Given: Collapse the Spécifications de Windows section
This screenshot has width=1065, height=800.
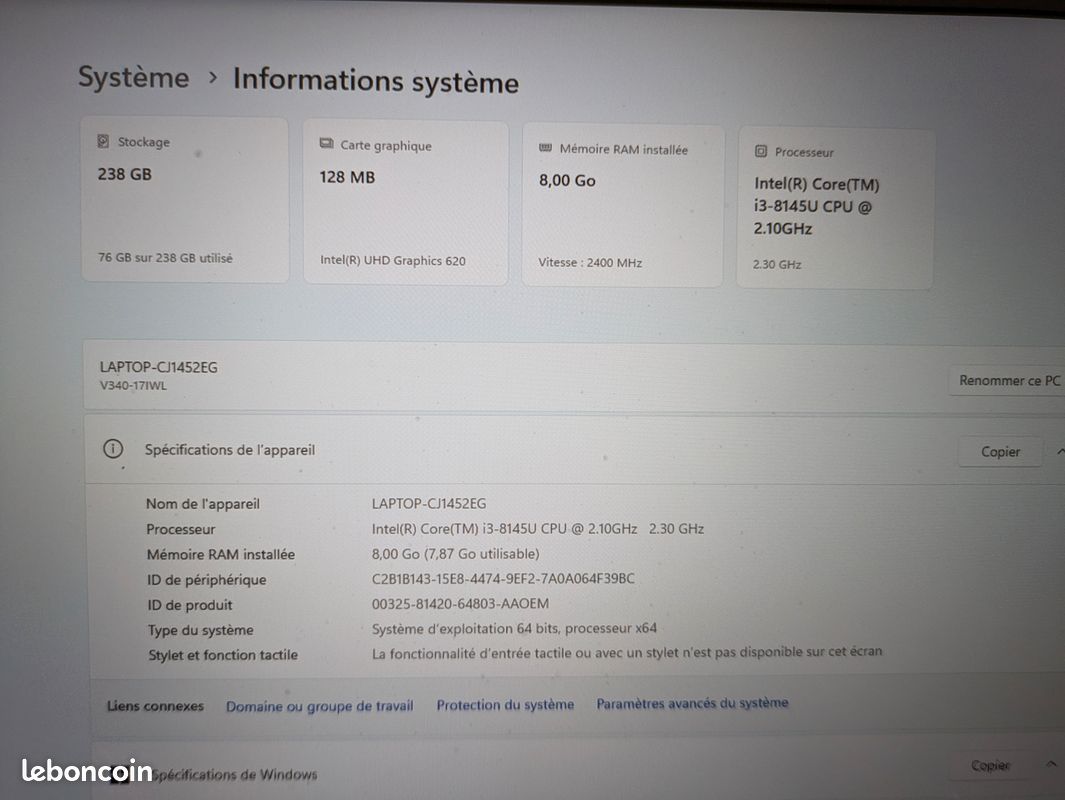Looking at the screenshot, I should [x=1051, y=765].
